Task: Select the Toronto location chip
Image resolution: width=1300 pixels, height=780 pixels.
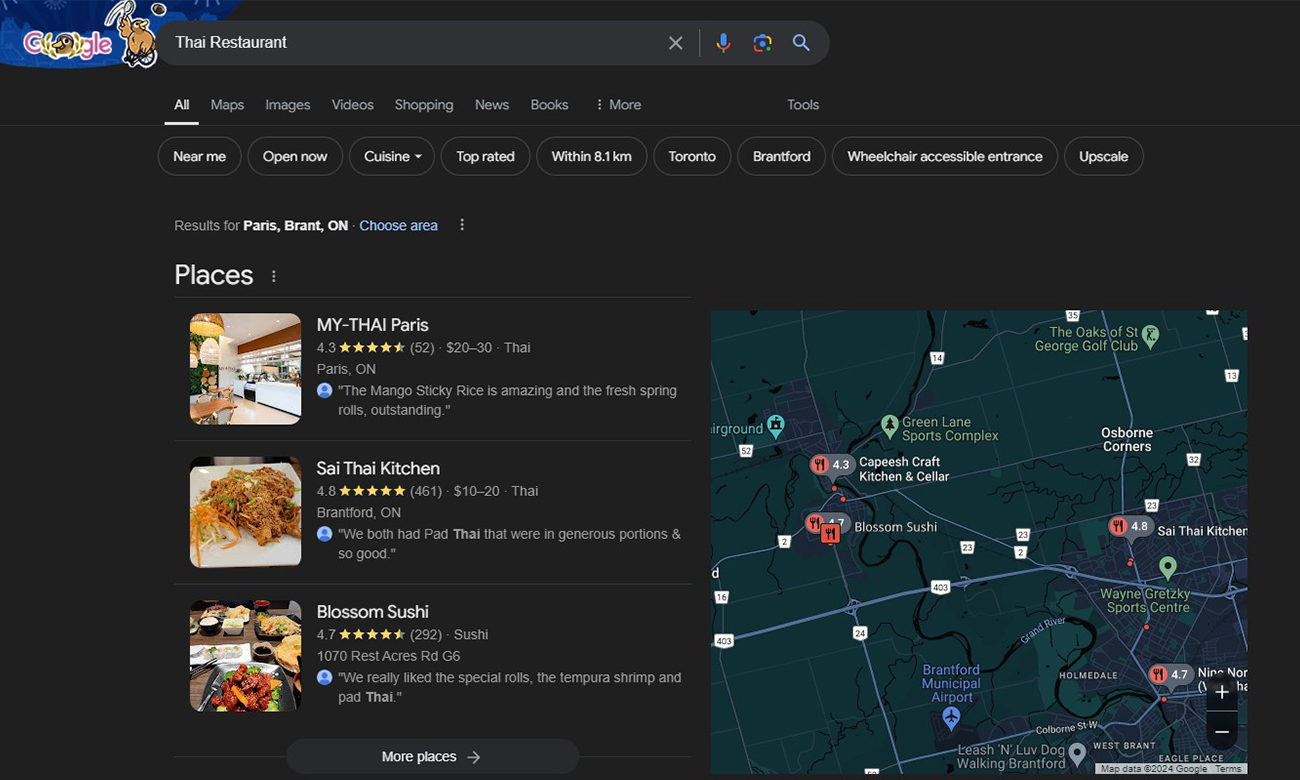Action: click(692, 156)
